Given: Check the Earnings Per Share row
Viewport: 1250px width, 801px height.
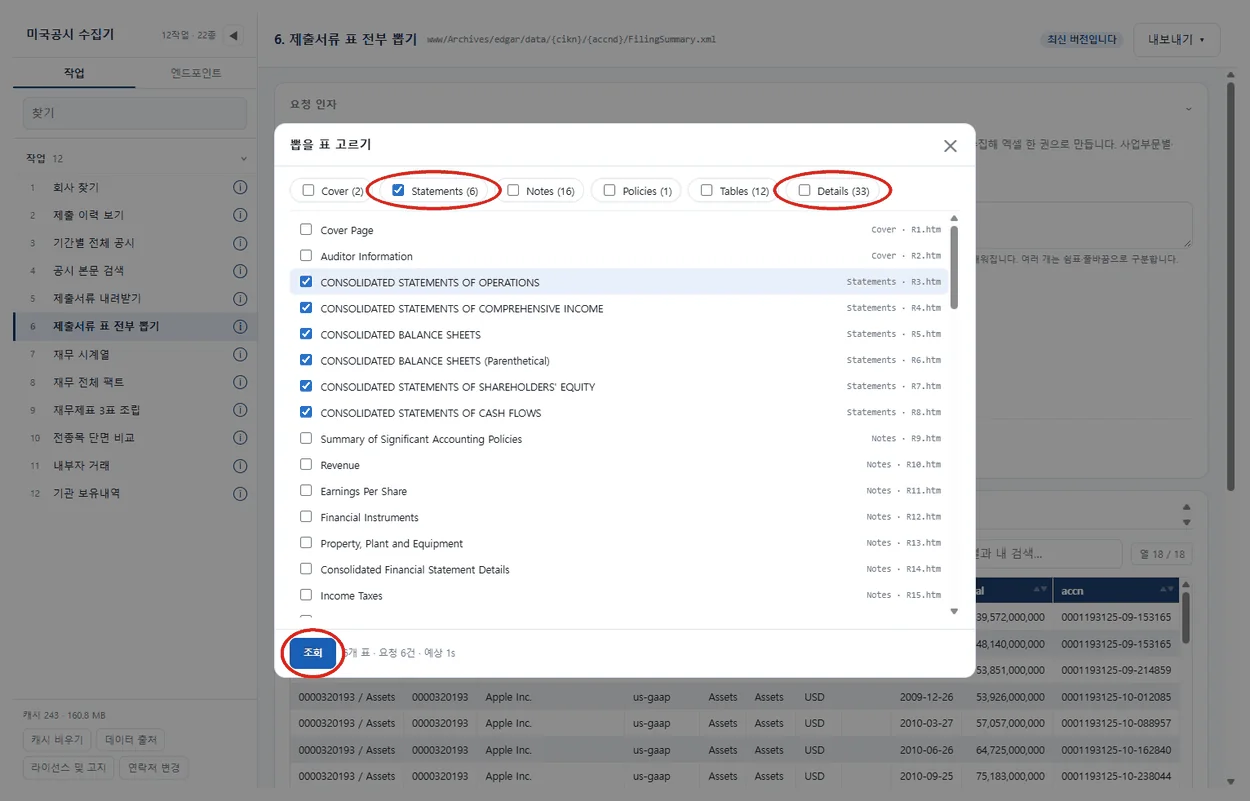Looking at the screenshot, I should click(306, 491).
